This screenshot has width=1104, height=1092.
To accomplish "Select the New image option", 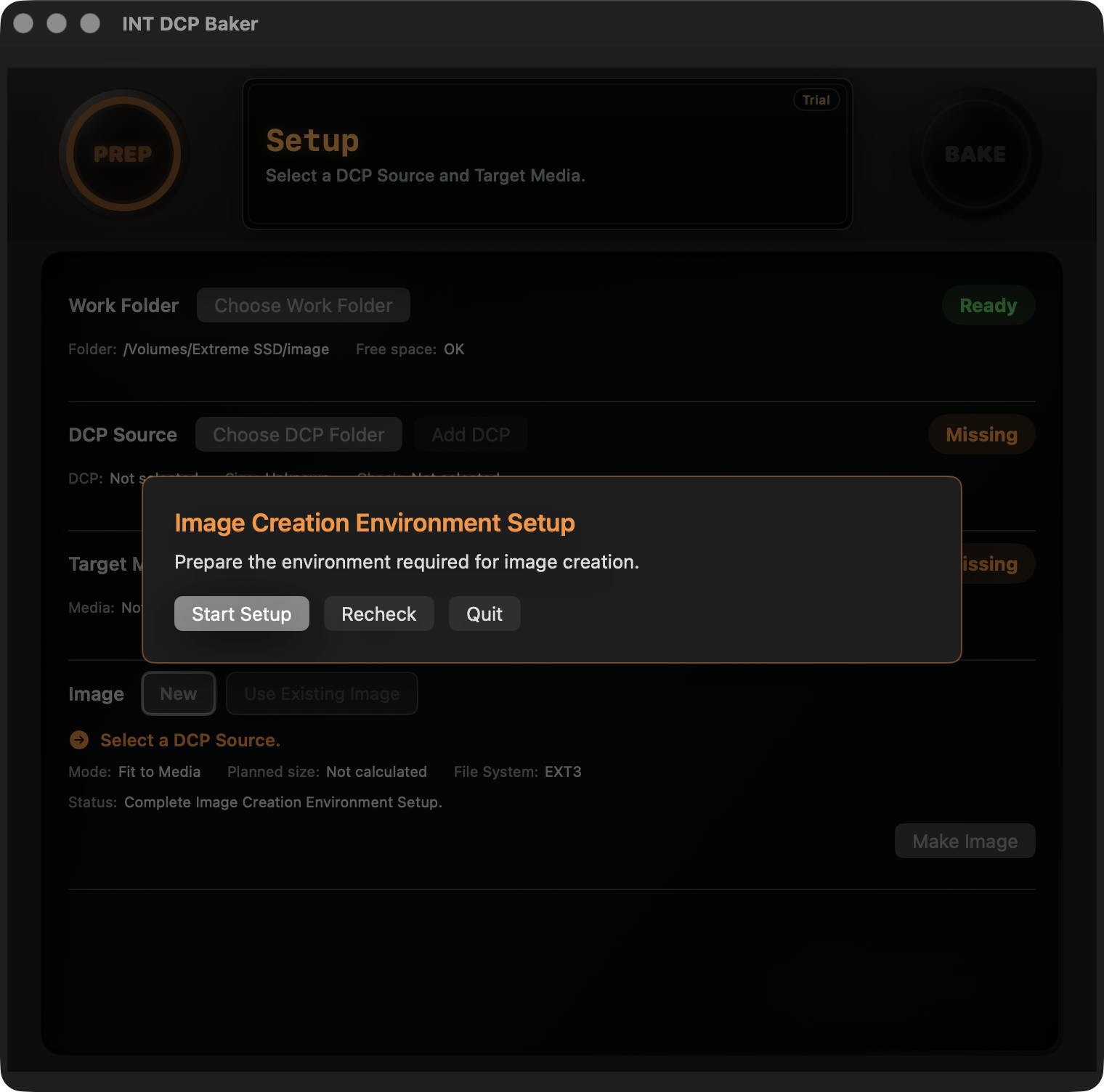I will point(179,693).
